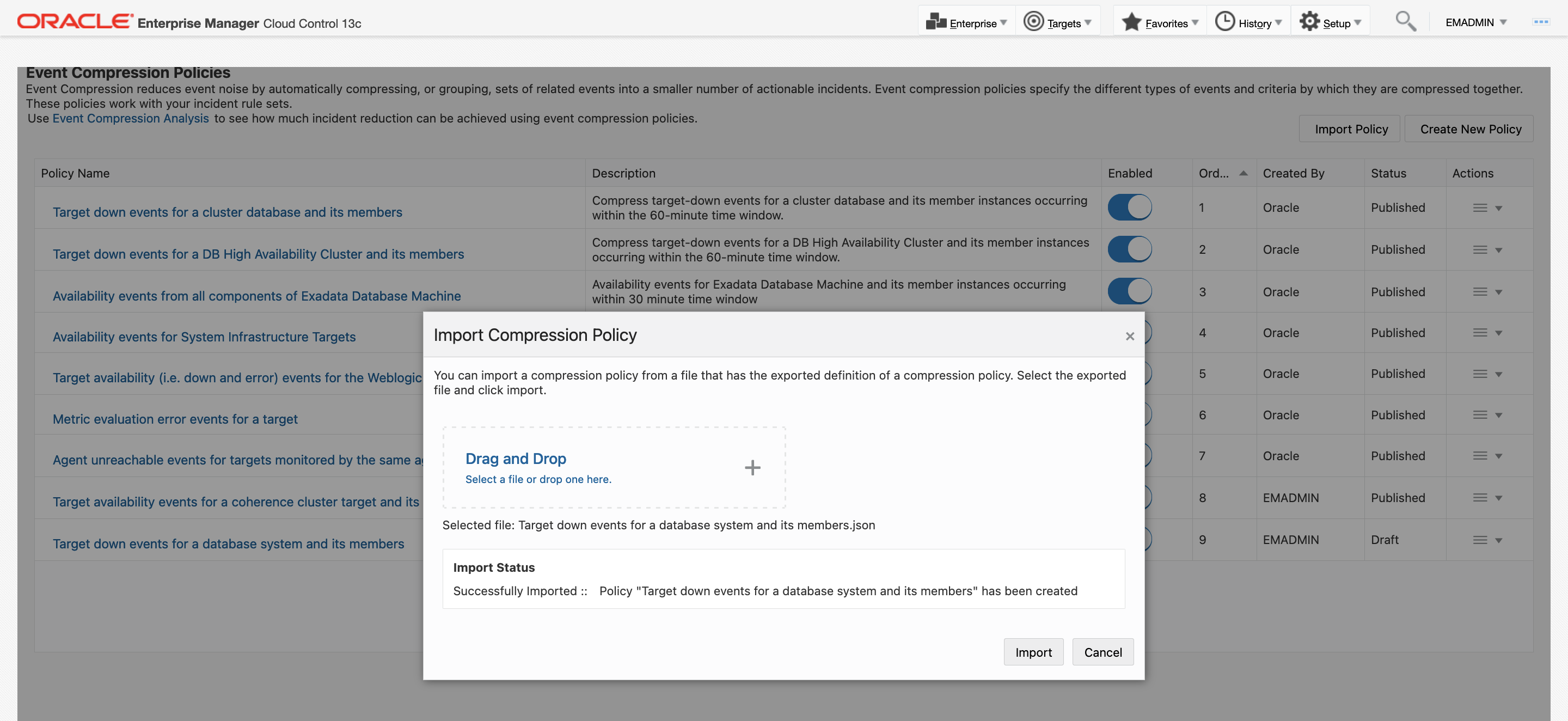Select a file in the Drag and Drop area
This screenshot has height=721, width=1568.
[537, 479]
